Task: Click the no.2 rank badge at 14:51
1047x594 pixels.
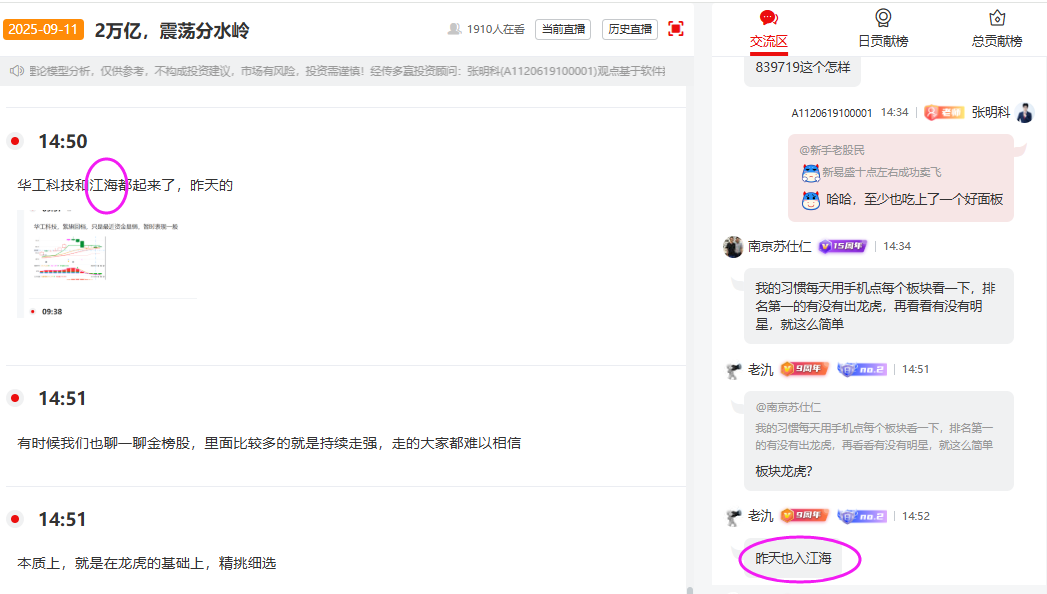Action: pyautogui.click(x=861, y=369)
